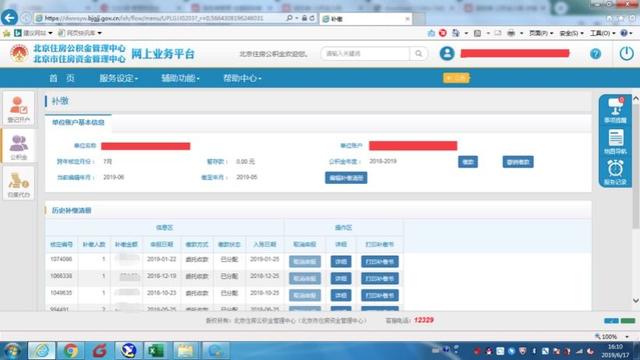This screenshot has height=360, width=640.
Task: Go to the 首页 navigation item
Action: tap(62, 78)
